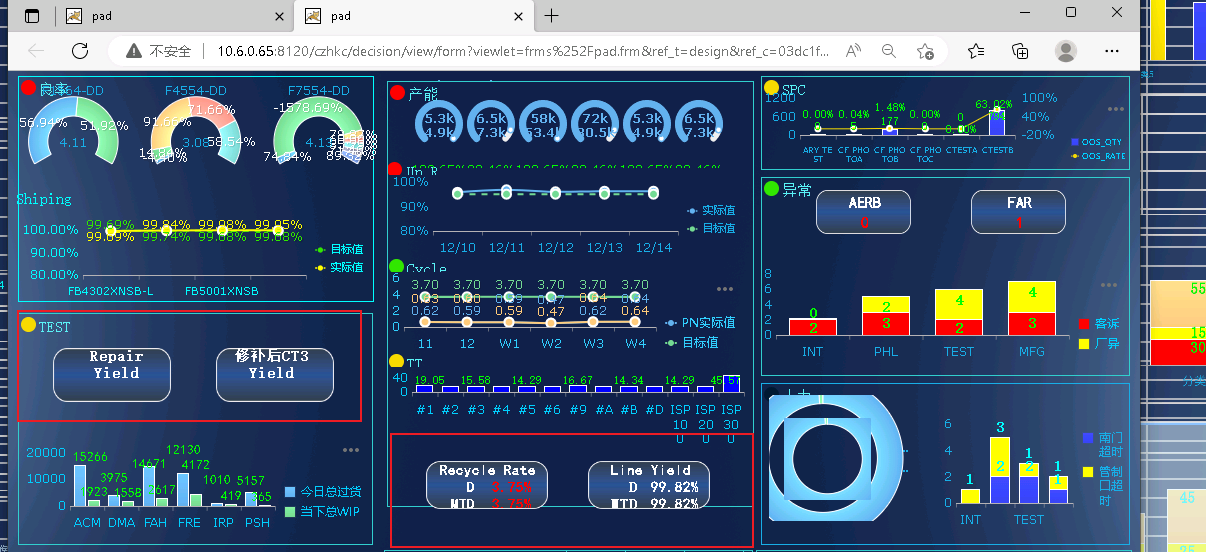The width and height of the screenshot is (1206, 552).
Task: Open the tab actions menu icon
Action: point(32,15)
